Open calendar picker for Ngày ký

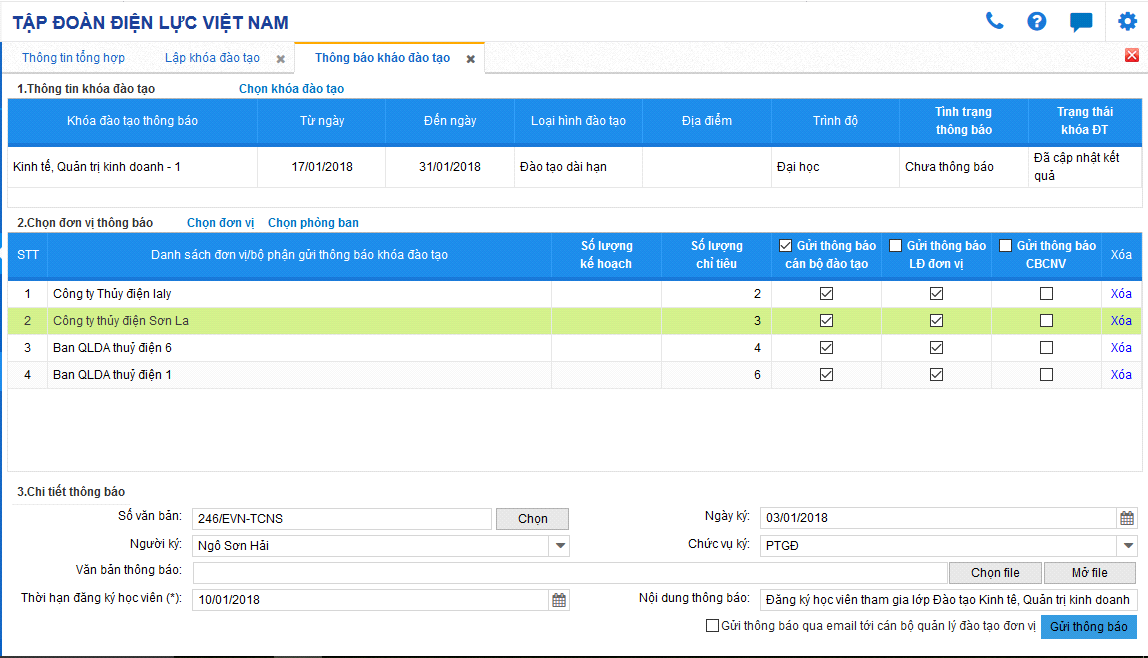[x=1127, y=518]
